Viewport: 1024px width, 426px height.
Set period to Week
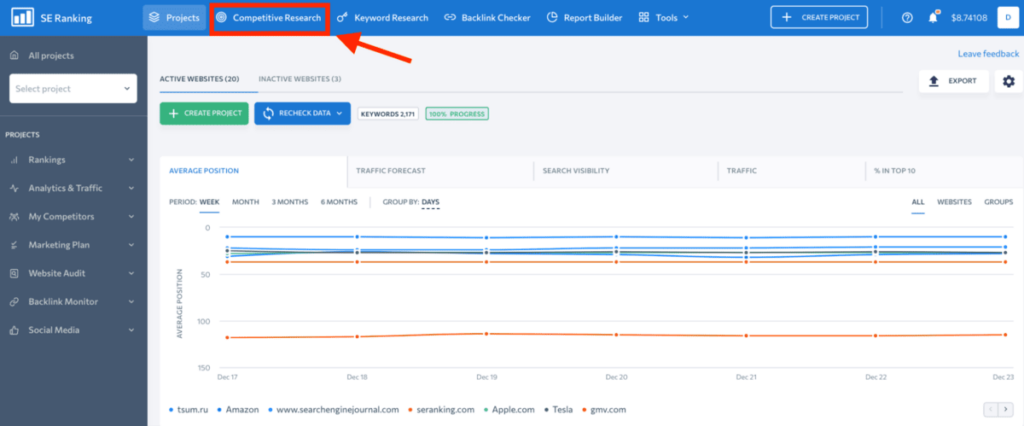coord(210,203)
